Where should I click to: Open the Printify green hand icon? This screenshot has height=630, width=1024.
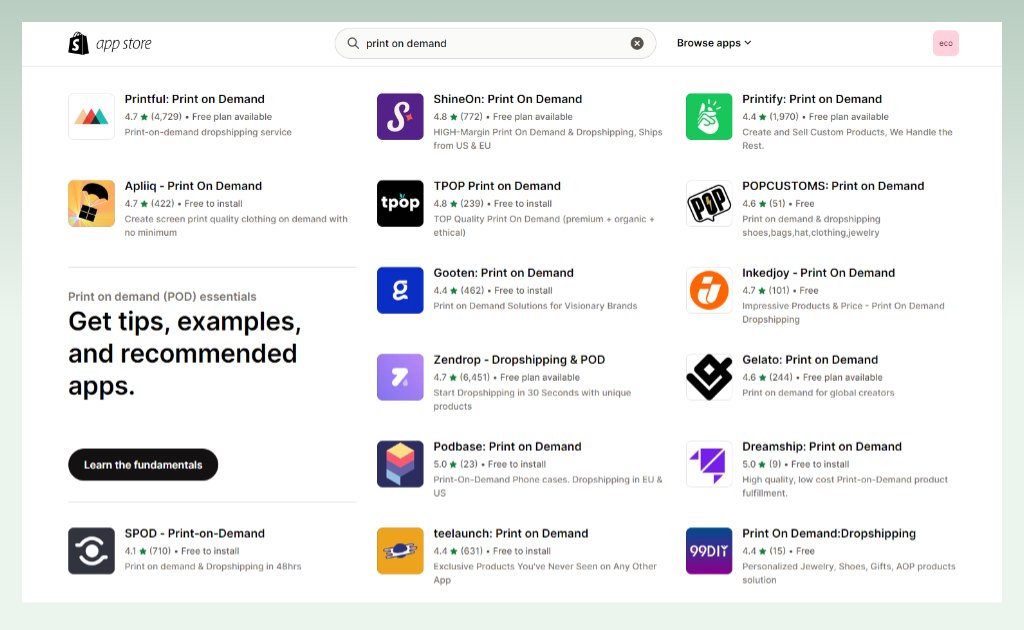point(709,116)
